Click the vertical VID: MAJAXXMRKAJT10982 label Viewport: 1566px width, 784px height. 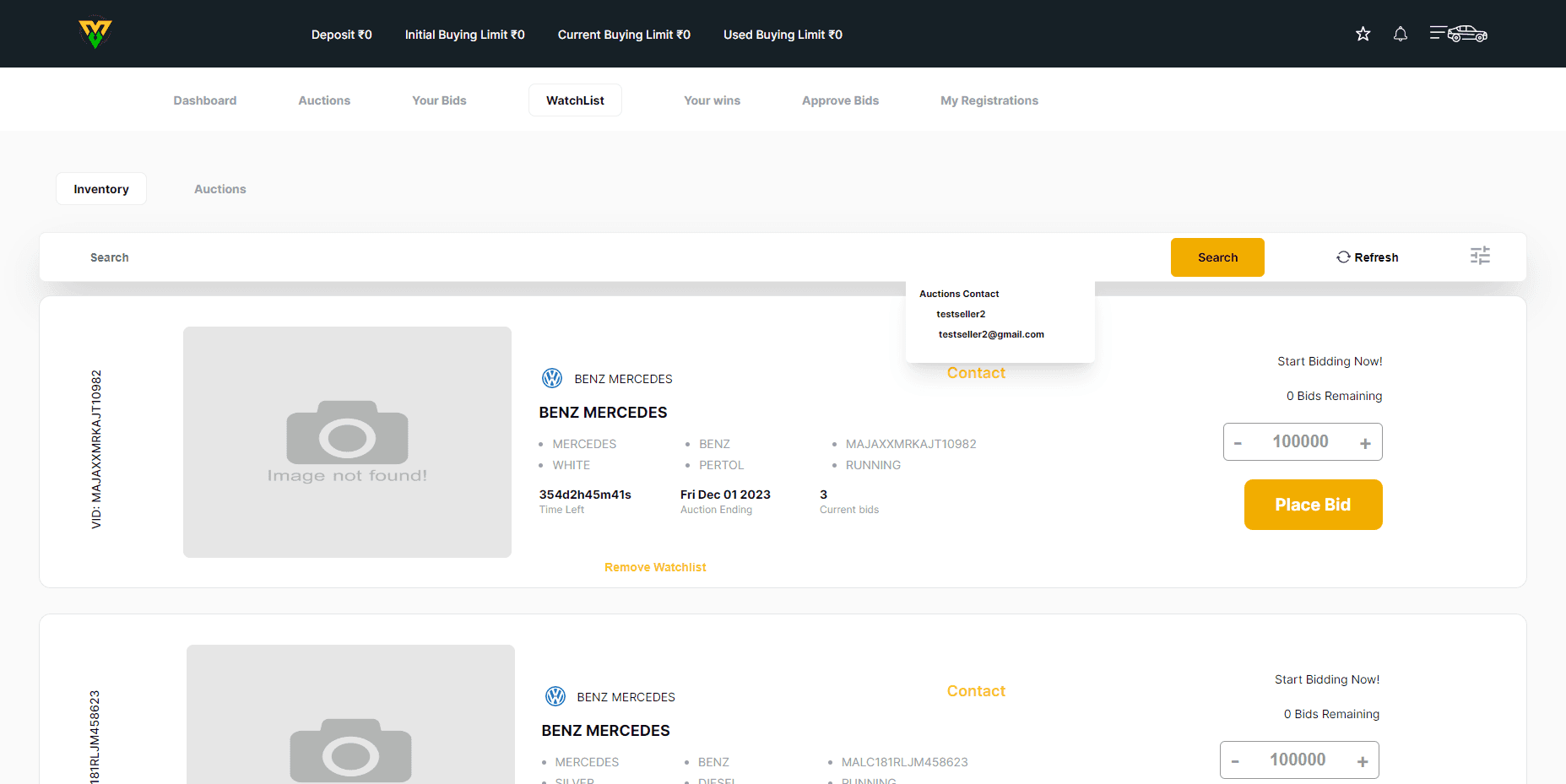(x=96, y=449)
